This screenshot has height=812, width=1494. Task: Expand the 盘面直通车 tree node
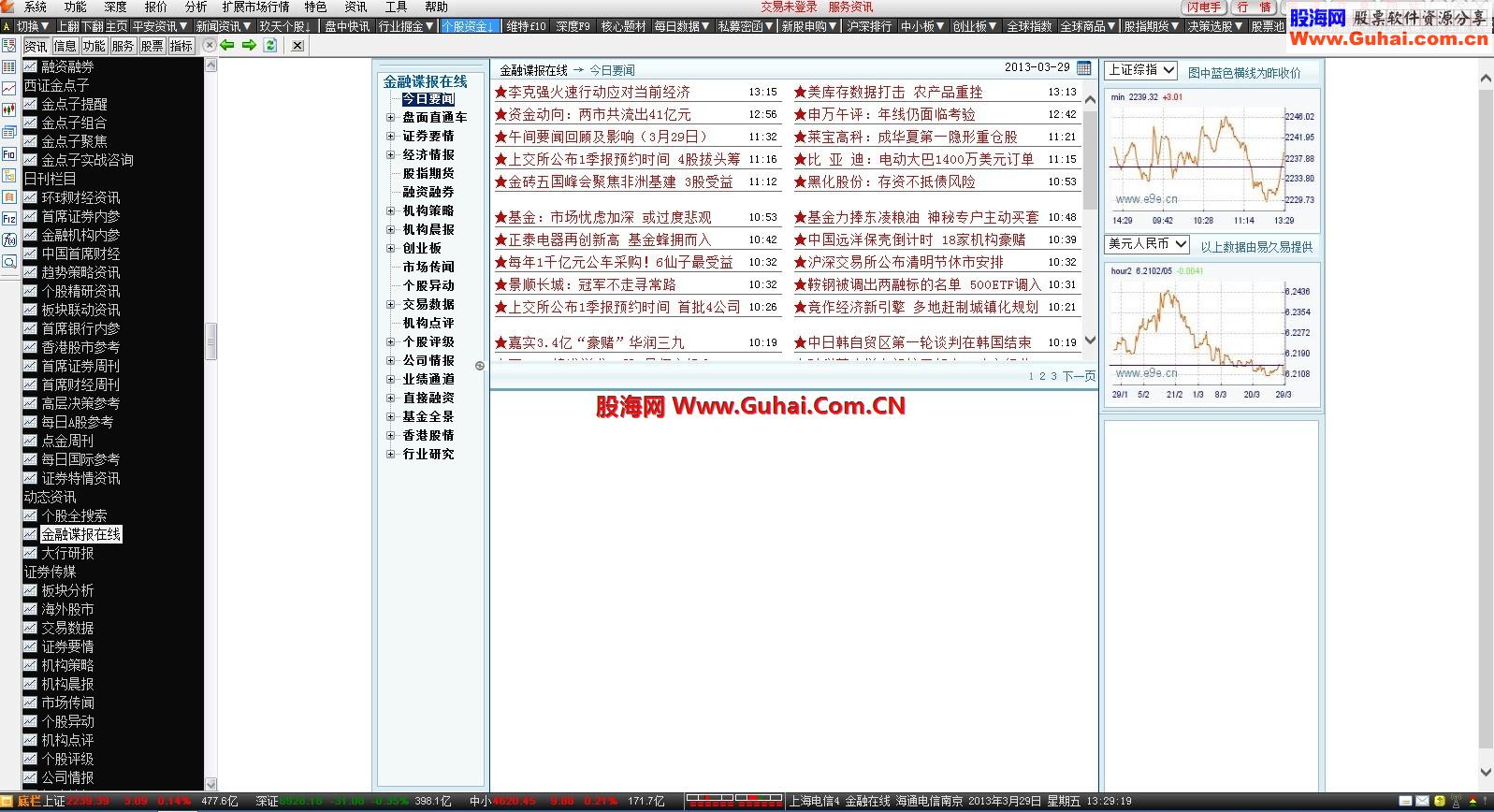[391, 118]
